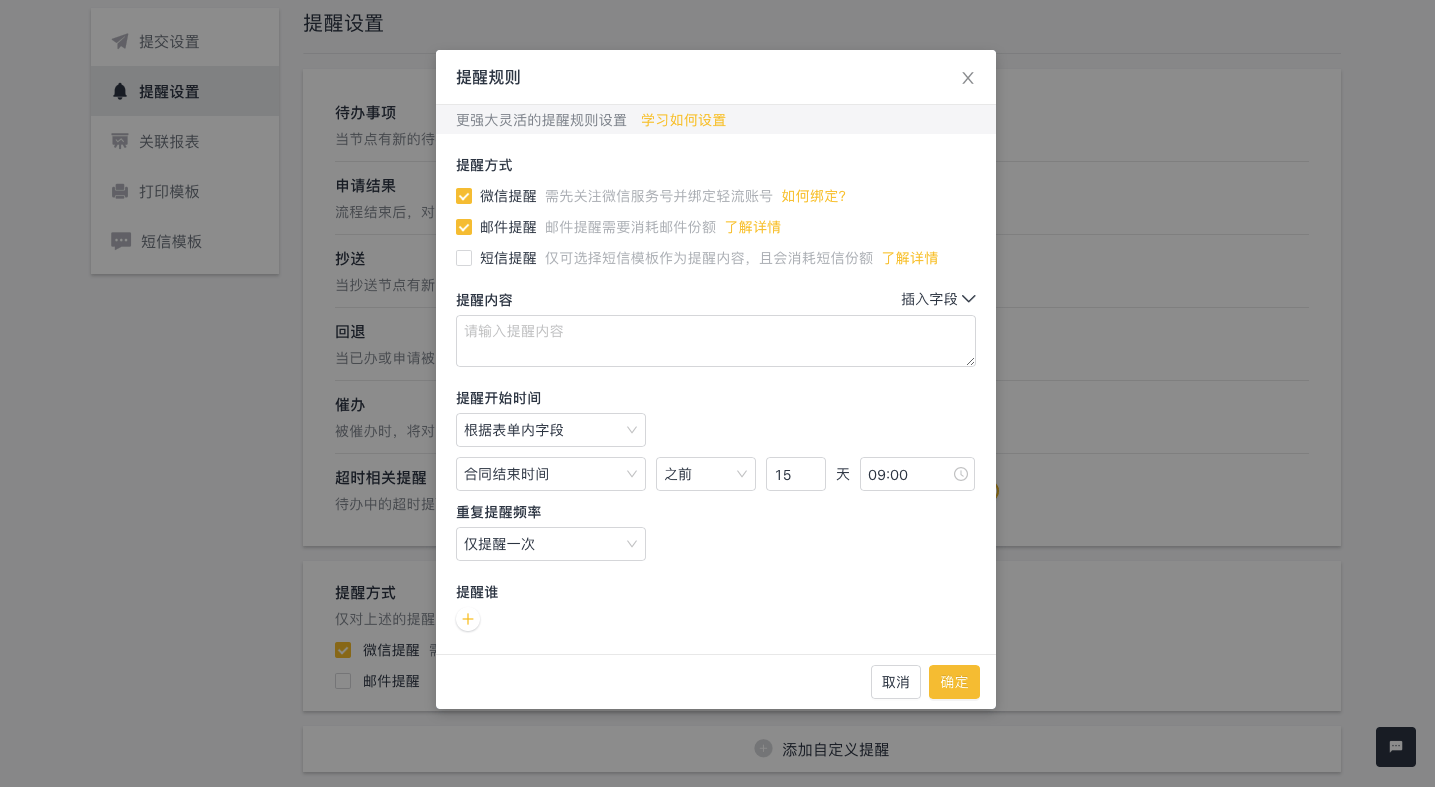The image size is (1435, 787).
Task: Expand the 合同结束时间 field dropdown
Action: (x=550, y=474)
